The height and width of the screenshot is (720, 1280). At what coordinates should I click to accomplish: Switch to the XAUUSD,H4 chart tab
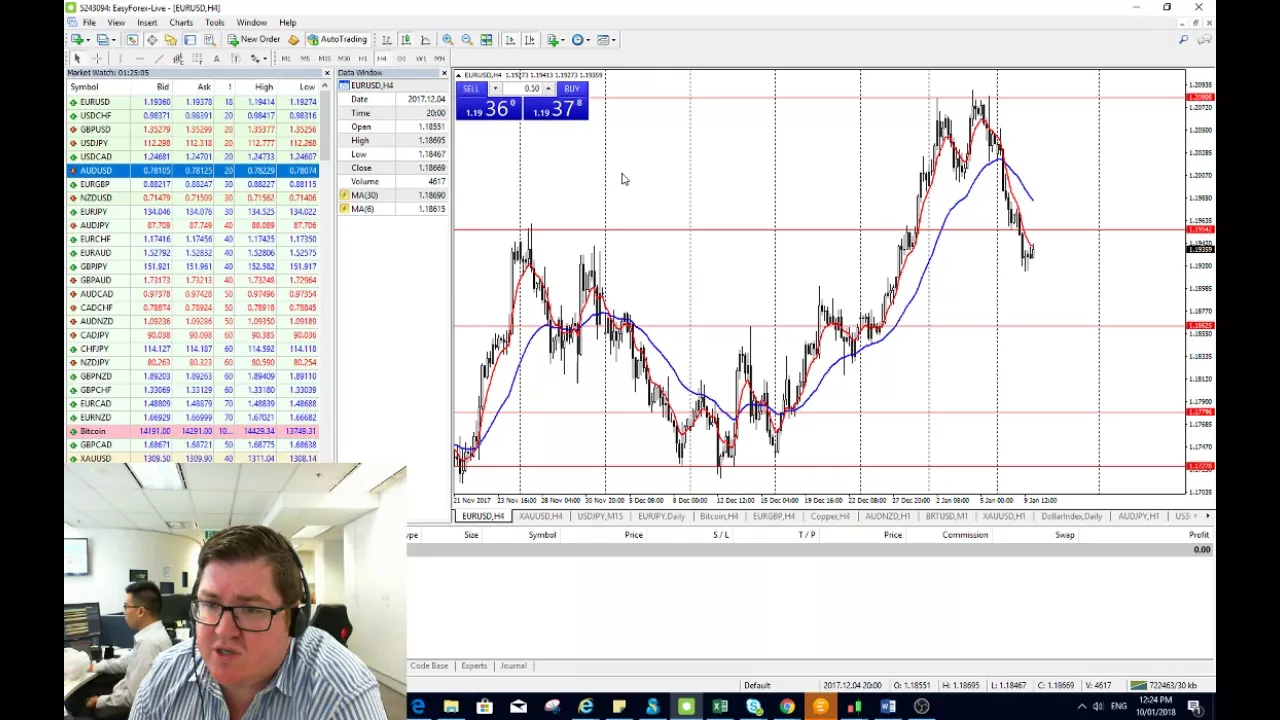[540, 516]
